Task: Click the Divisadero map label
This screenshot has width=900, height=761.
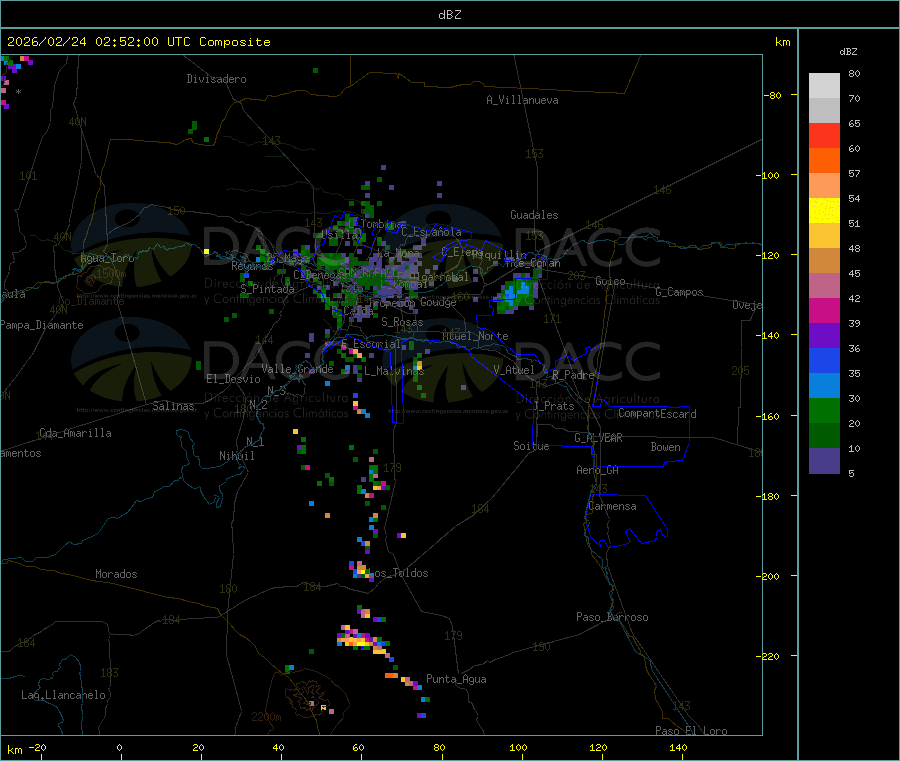Action: pyautogui.click(x=216, y=79)
